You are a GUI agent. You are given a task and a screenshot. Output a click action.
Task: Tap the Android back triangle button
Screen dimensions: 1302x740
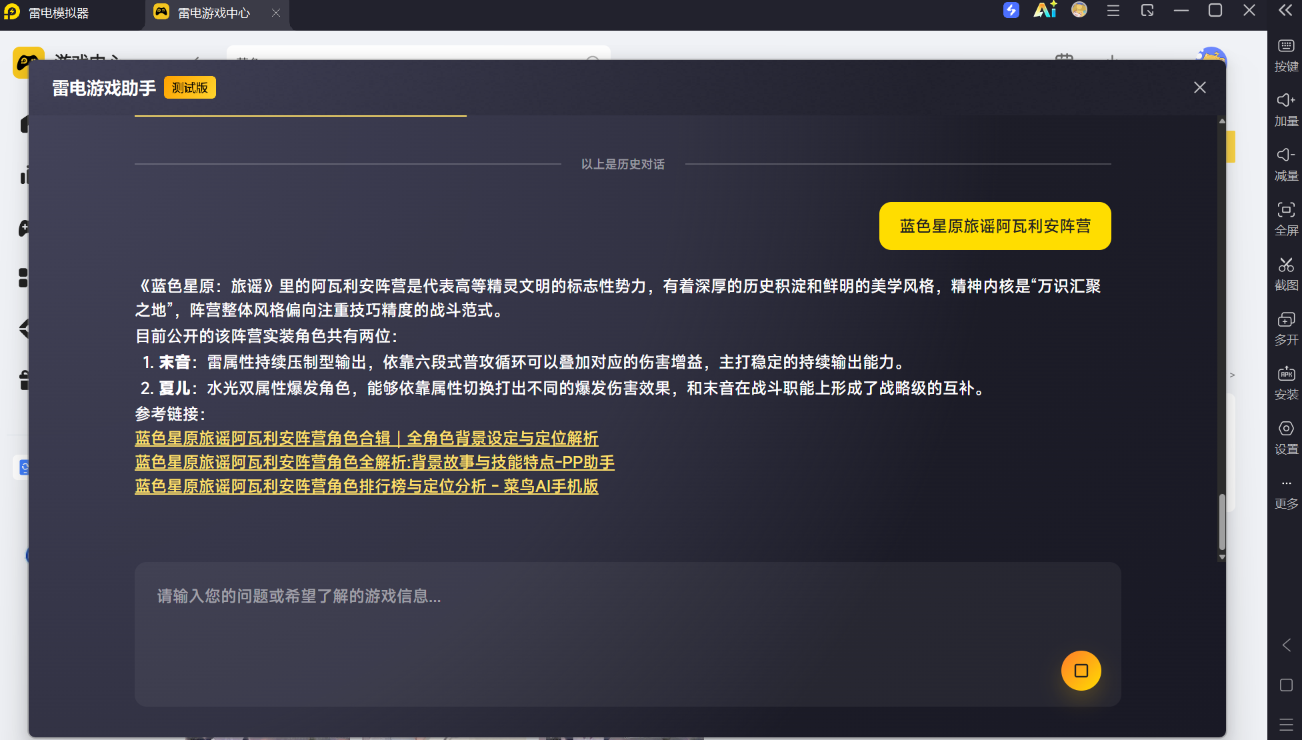click(x=1286, y=645)
